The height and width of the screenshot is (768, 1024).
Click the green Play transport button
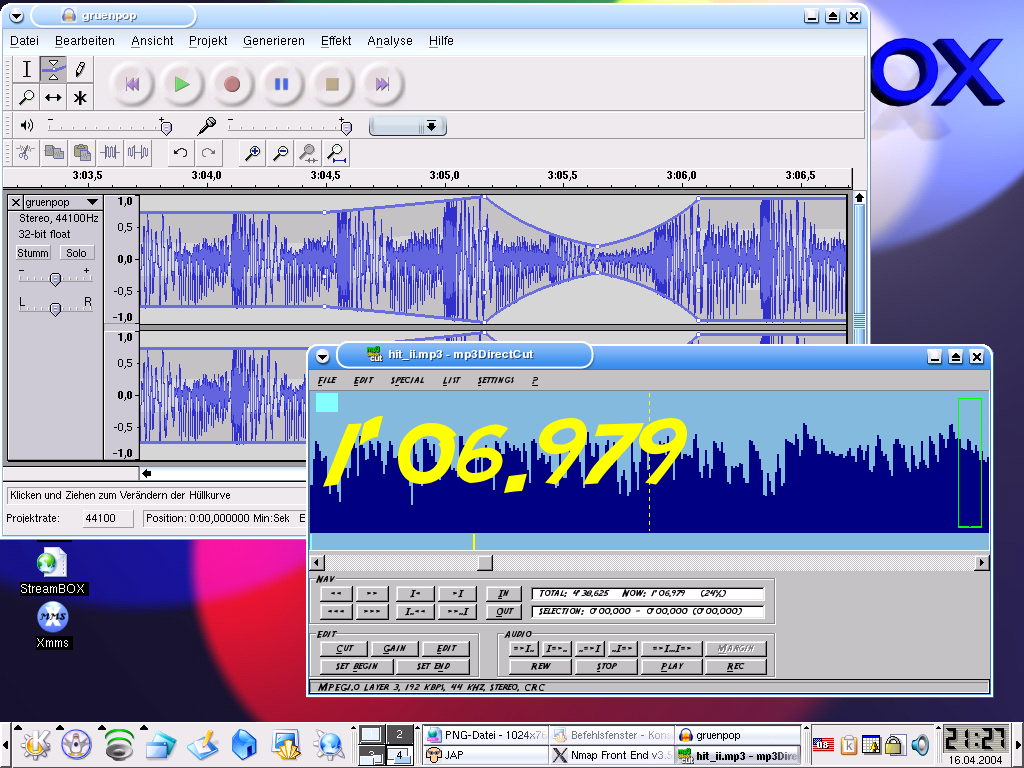click(182, 85)
